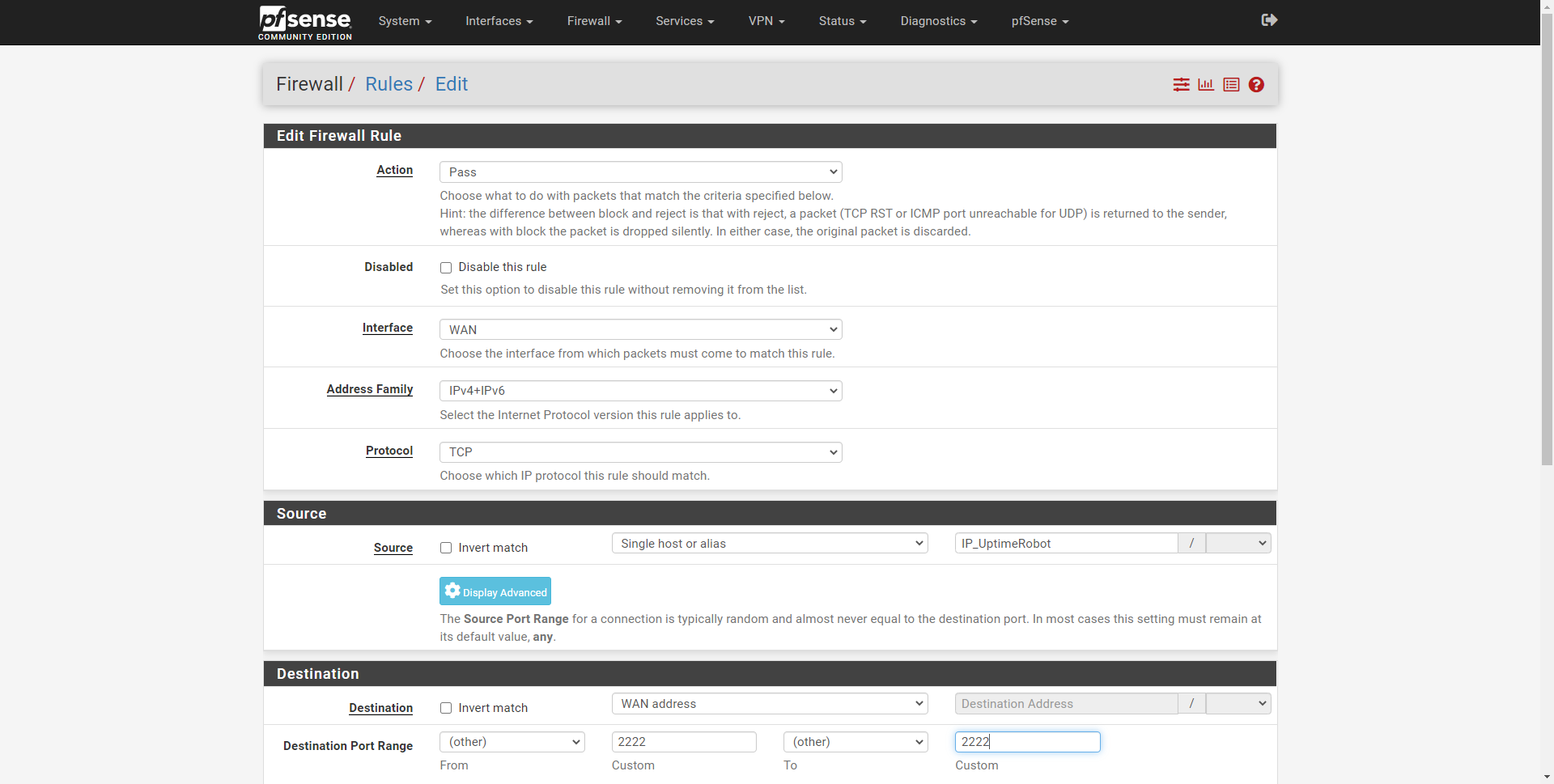Open the Interface dropdown showing WAN
The width and height of the screenshot is (1554, 784).
coord(641,329)
